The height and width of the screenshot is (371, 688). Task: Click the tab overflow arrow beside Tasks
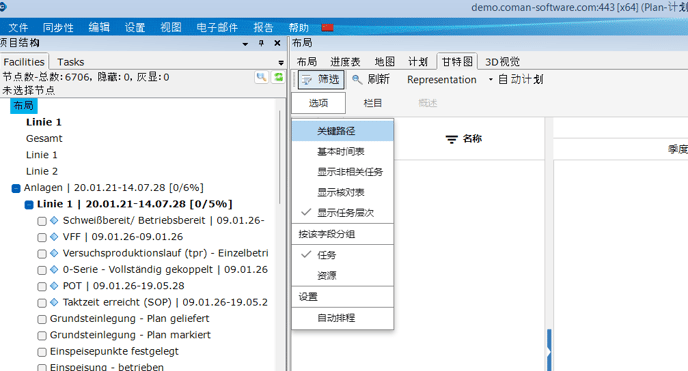click(x=281, y=63)
